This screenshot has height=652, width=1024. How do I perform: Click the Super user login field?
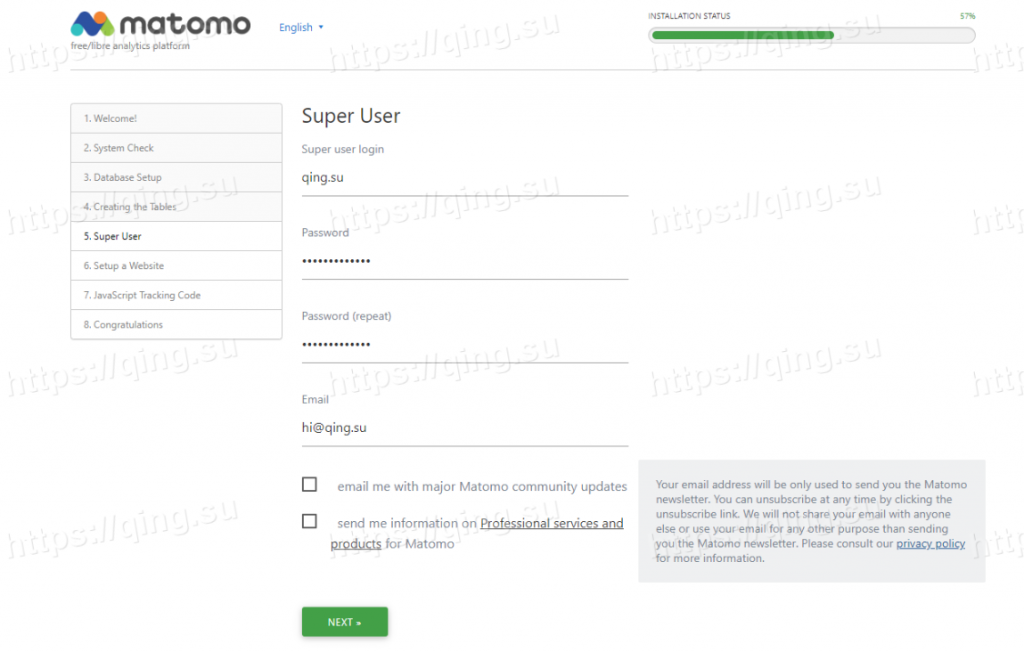pos(464,178)
